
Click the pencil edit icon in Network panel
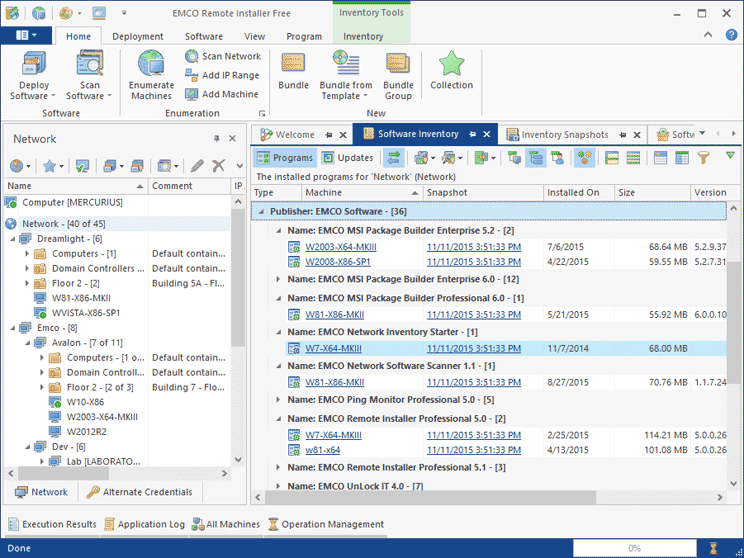coord(197,166)
